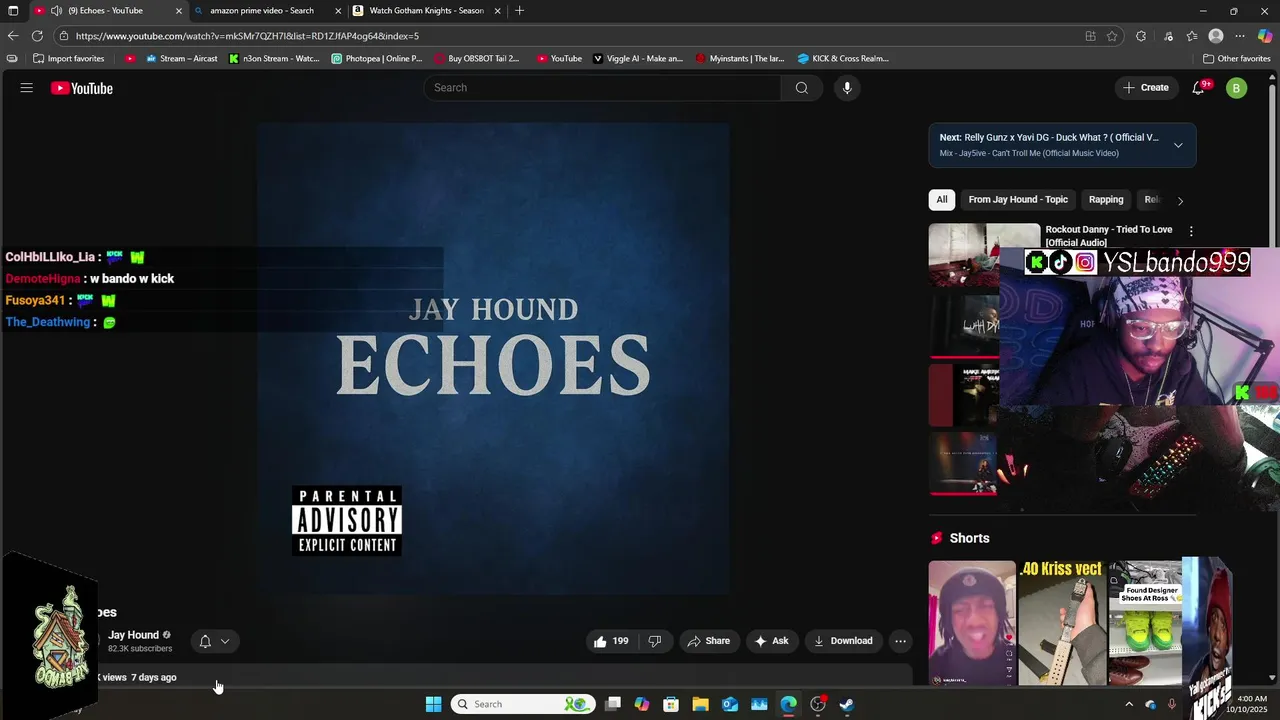
Task: Click the Windows taskbar search box
Action: [x=523, y=704]
